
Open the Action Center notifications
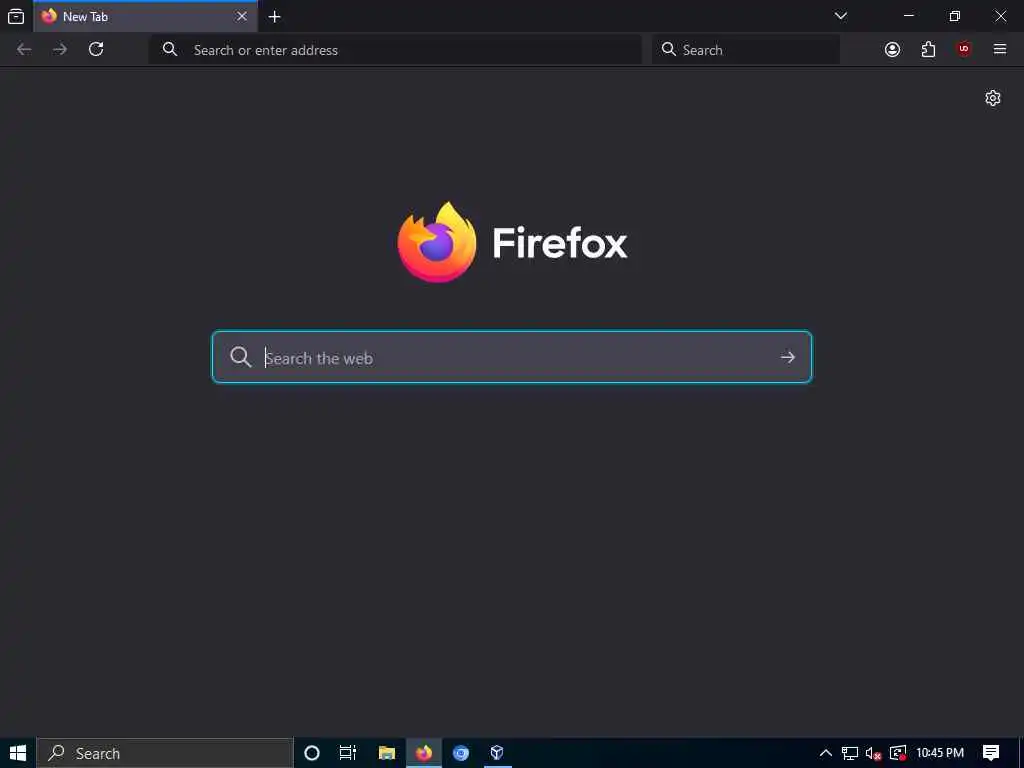coord(991,753)
